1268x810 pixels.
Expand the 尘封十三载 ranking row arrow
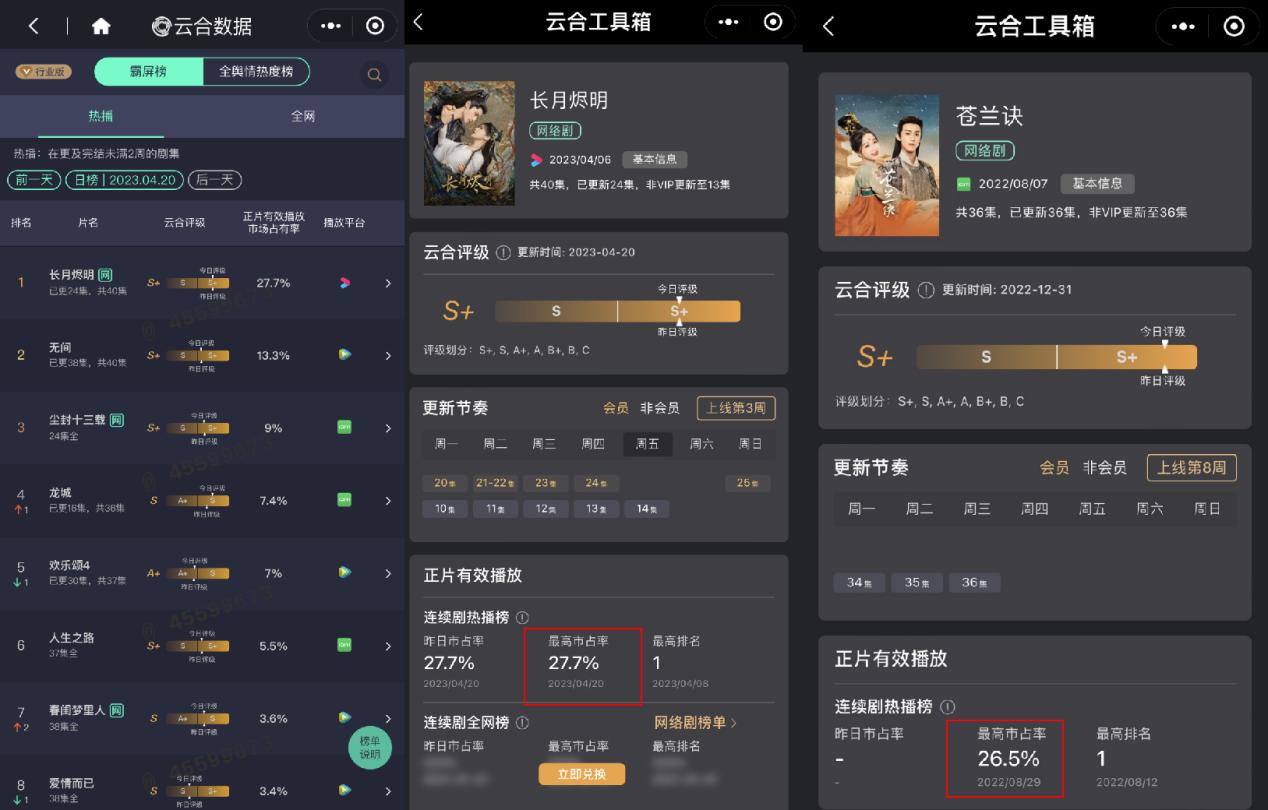(388, 428)
